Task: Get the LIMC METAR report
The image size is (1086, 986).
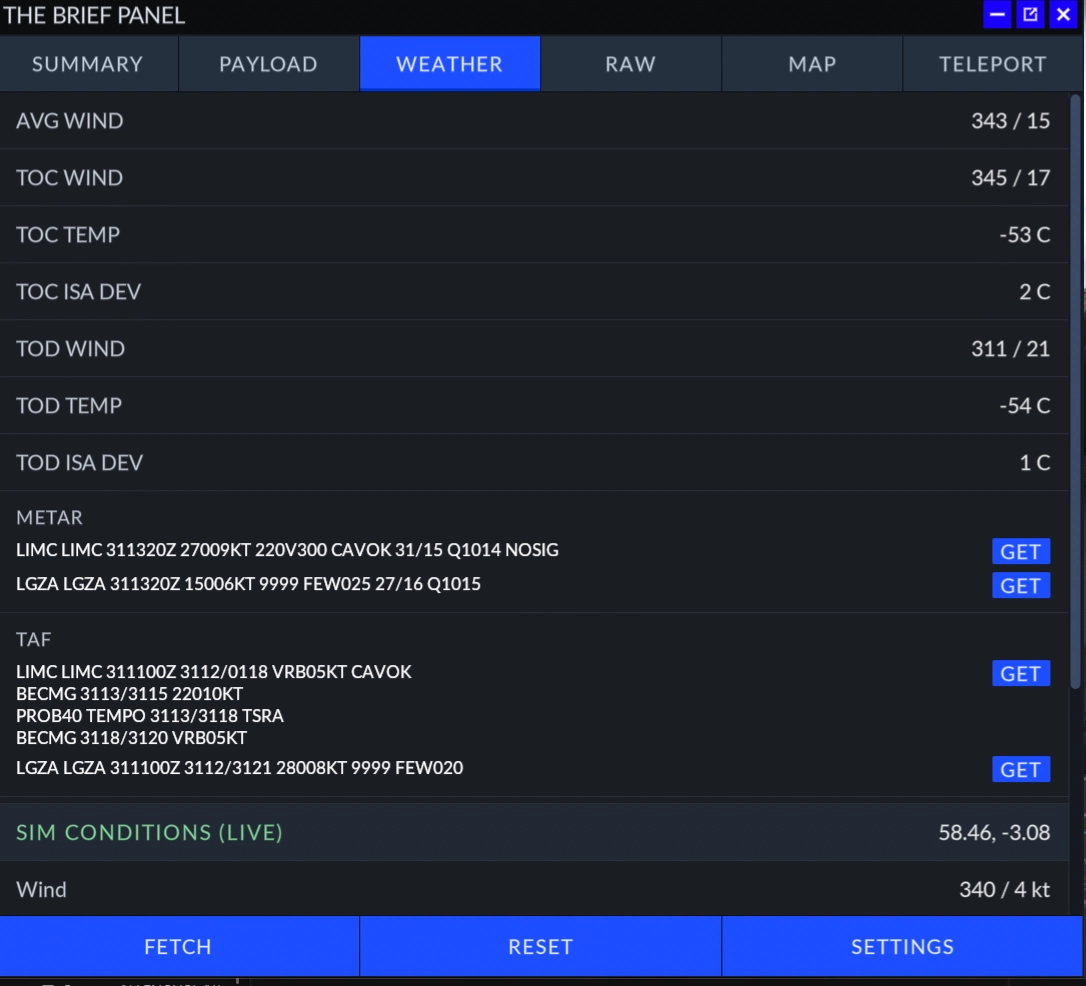Action: click(1021, 551)
